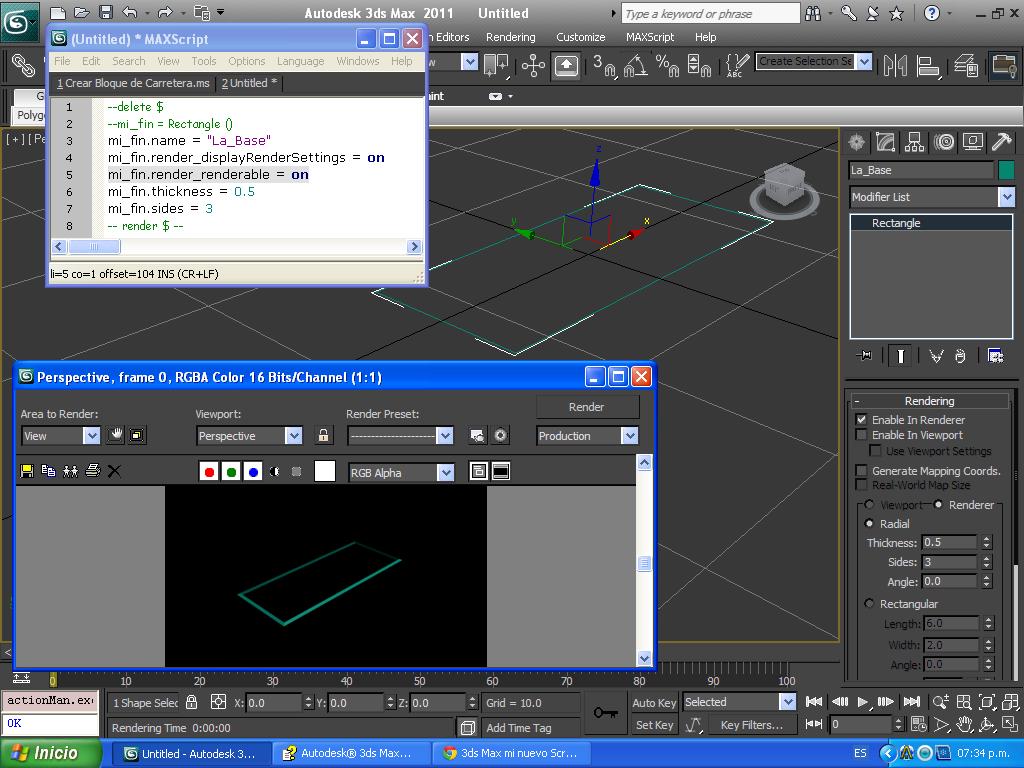Select Viewport radio option
Viewport: 1024px width, 768px height.
click(869, 504)
